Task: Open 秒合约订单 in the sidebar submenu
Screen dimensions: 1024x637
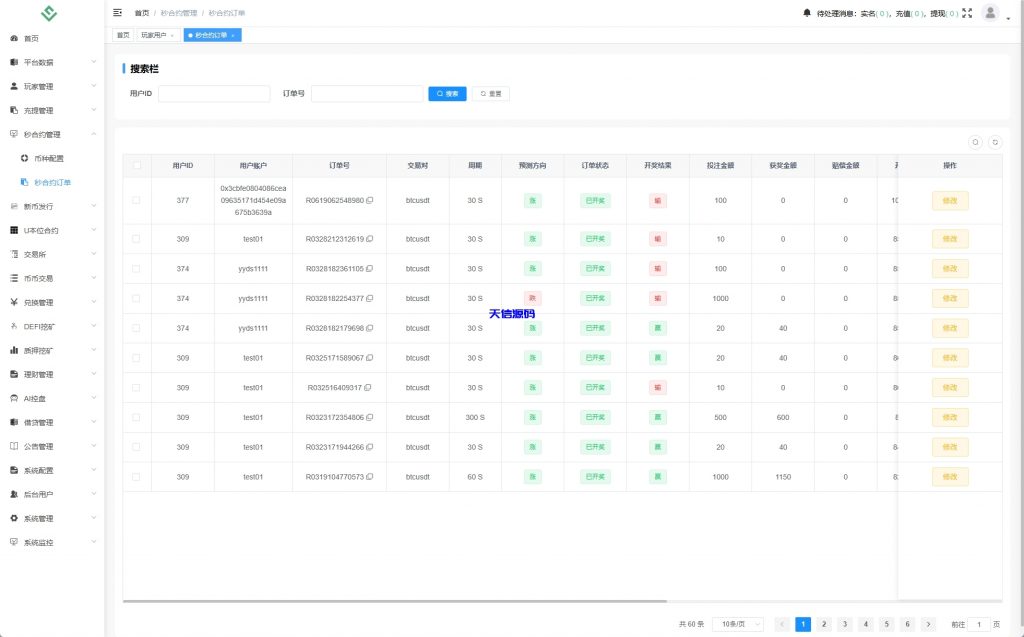Action: [52, 182]
